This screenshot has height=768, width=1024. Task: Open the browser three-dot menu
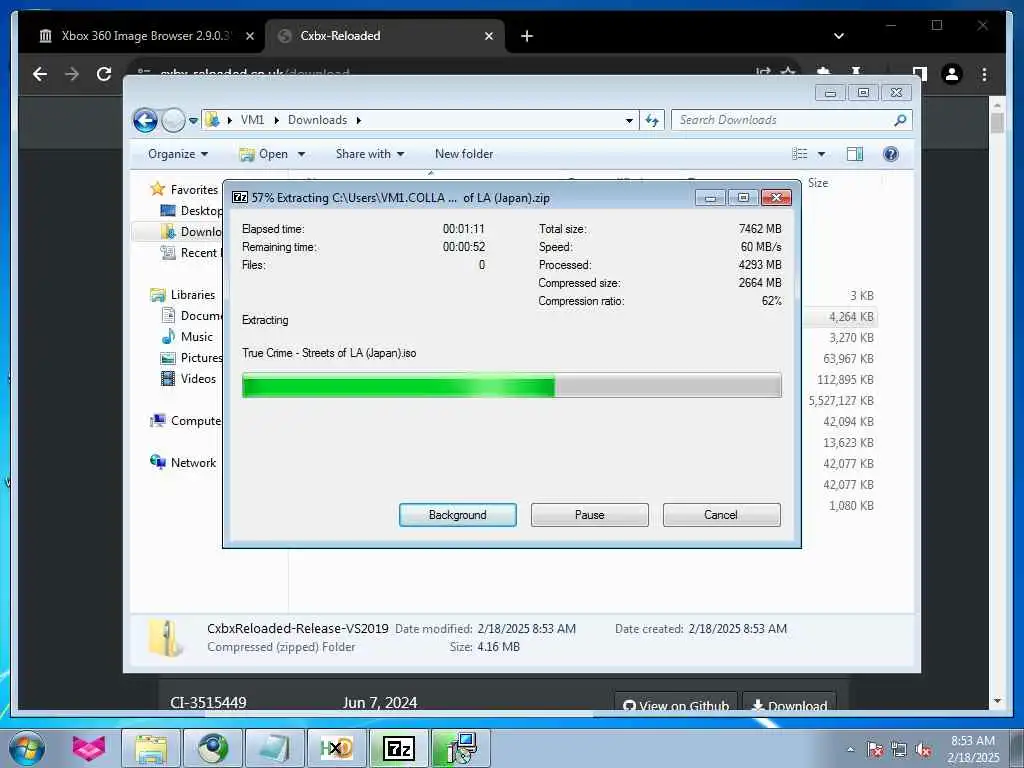pos(984,74)
